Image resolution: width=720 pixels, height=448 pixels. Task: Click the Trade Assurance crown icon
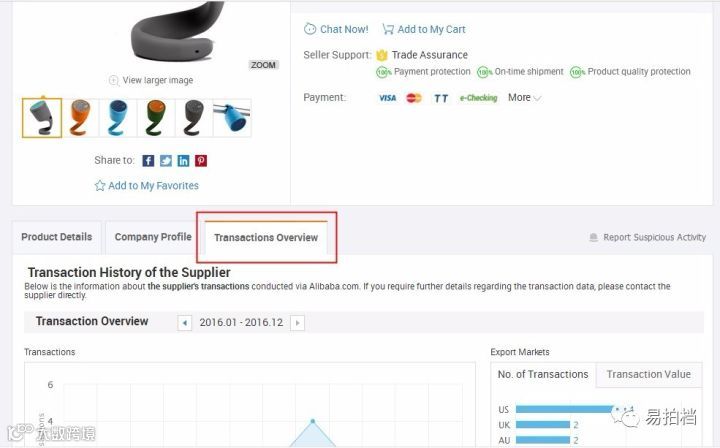coord(382,55)
